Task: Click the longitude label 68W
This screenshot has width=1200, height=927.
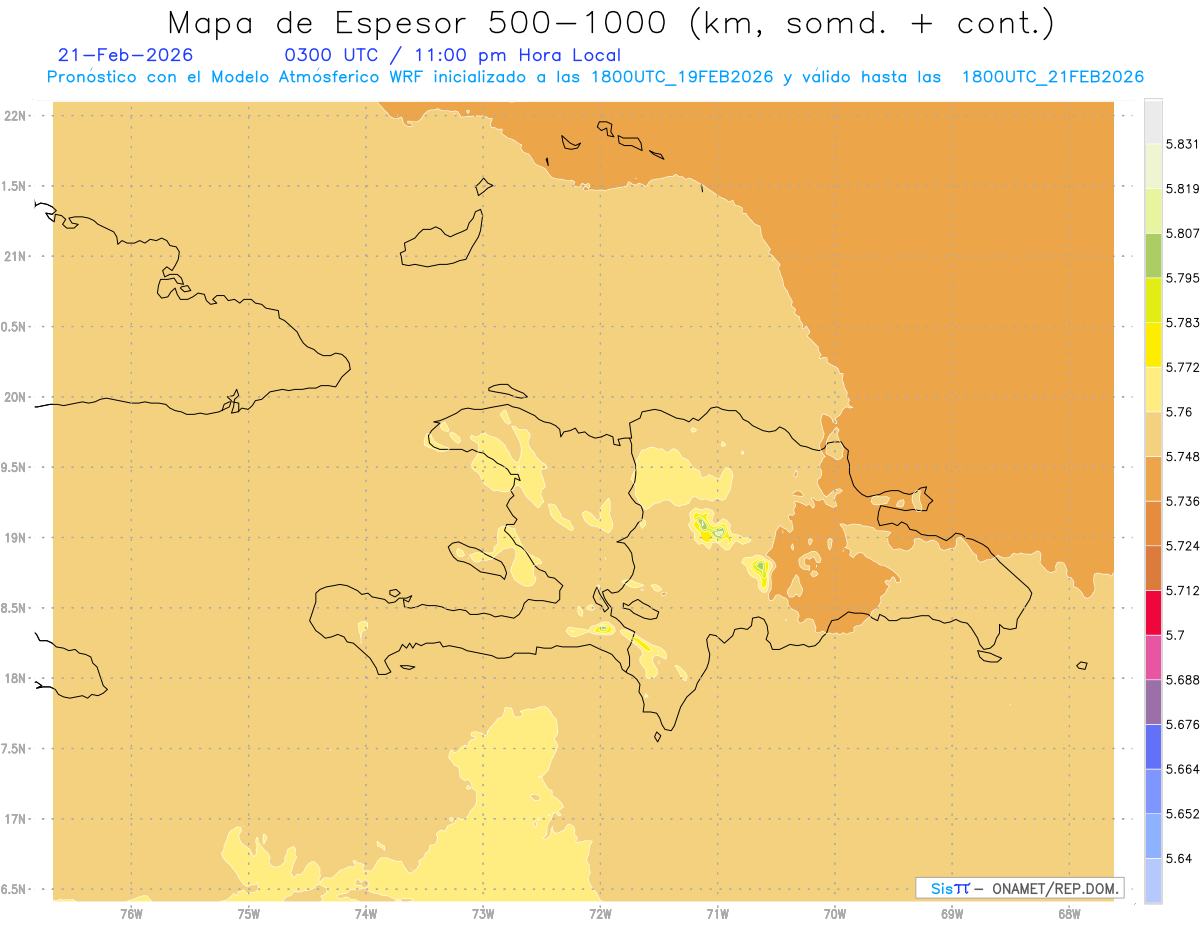Action: click(1069, 913)
